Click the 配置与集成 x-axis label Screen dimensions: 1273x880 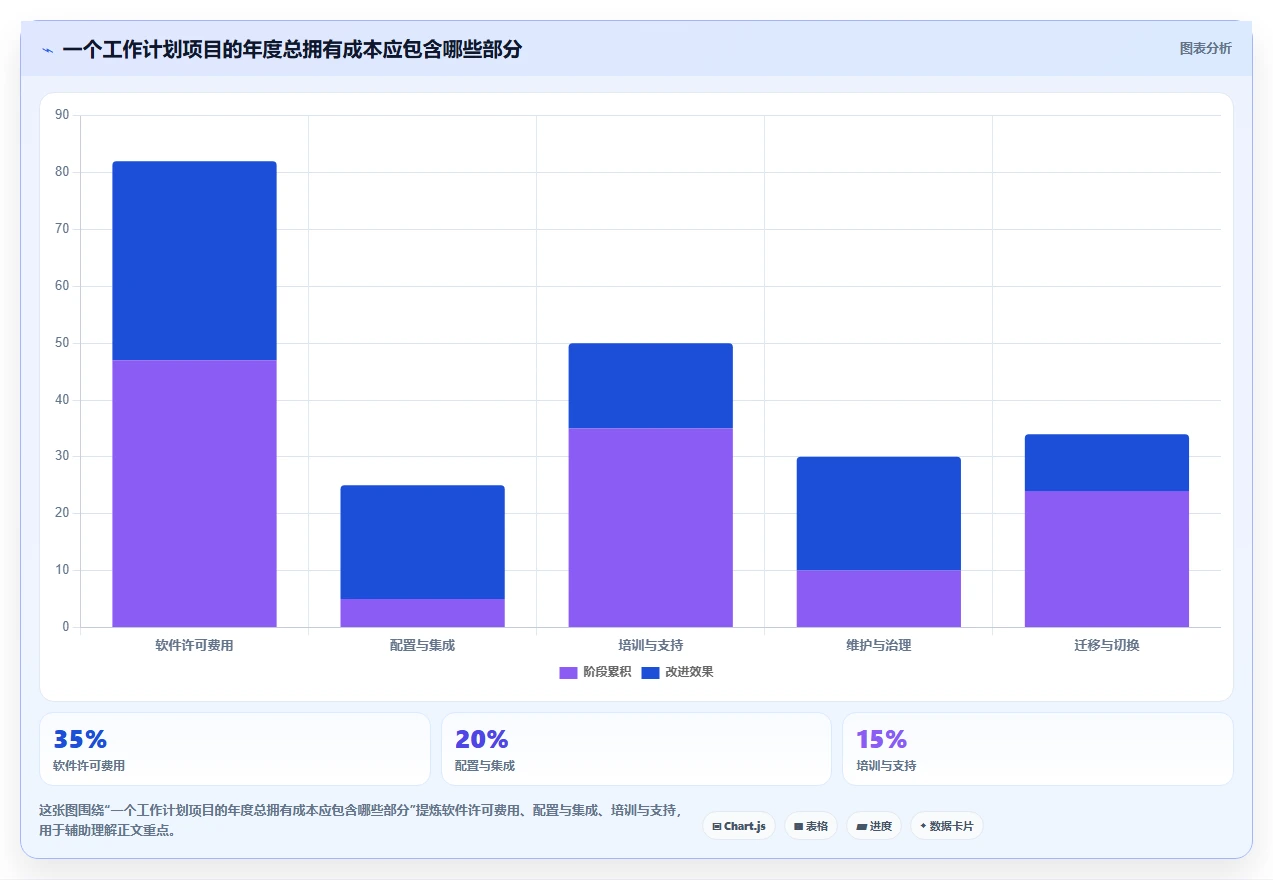point(422,645)
